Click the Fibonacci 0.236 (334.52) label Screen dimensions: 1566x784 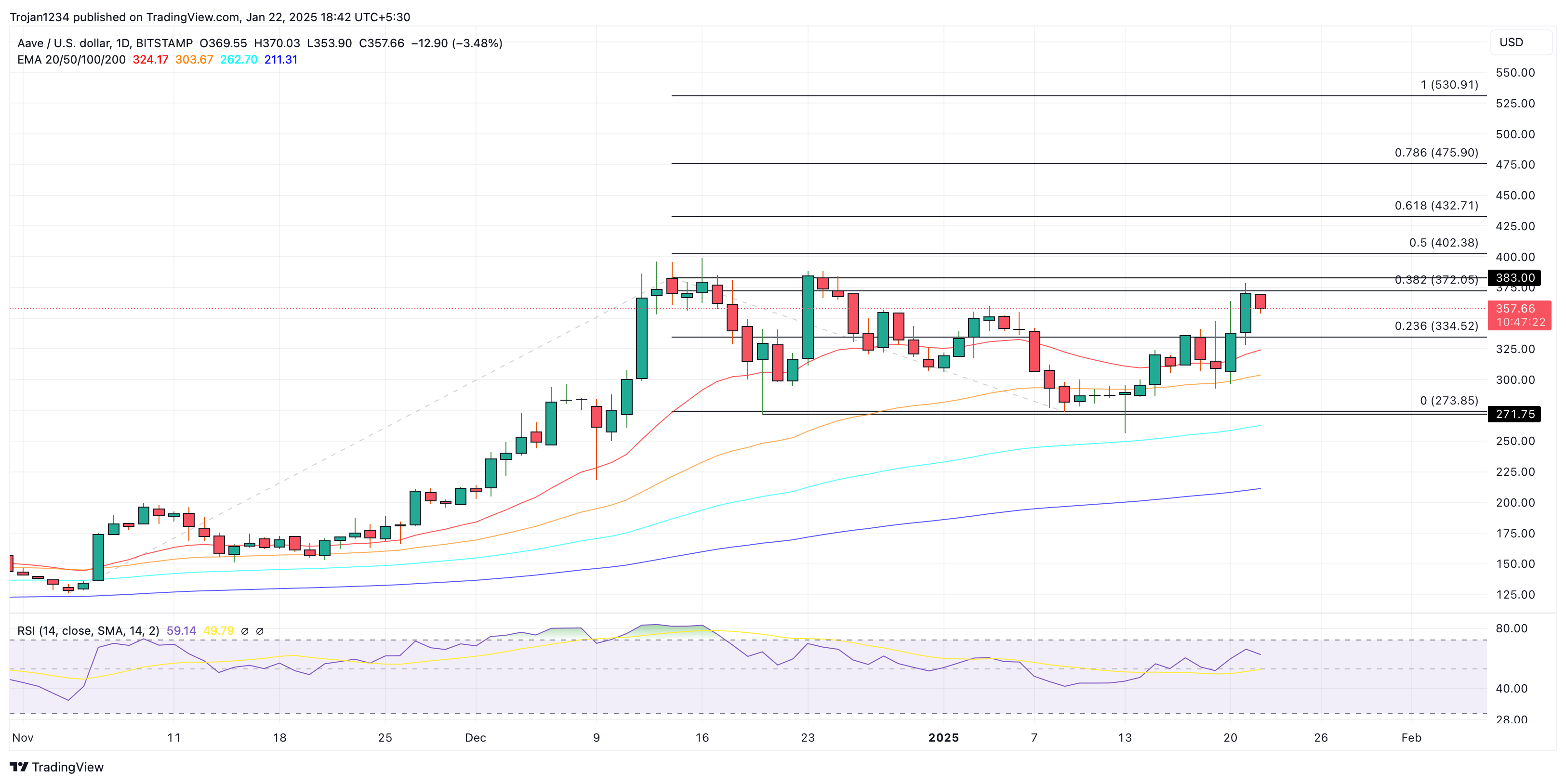coord(1436,326)
